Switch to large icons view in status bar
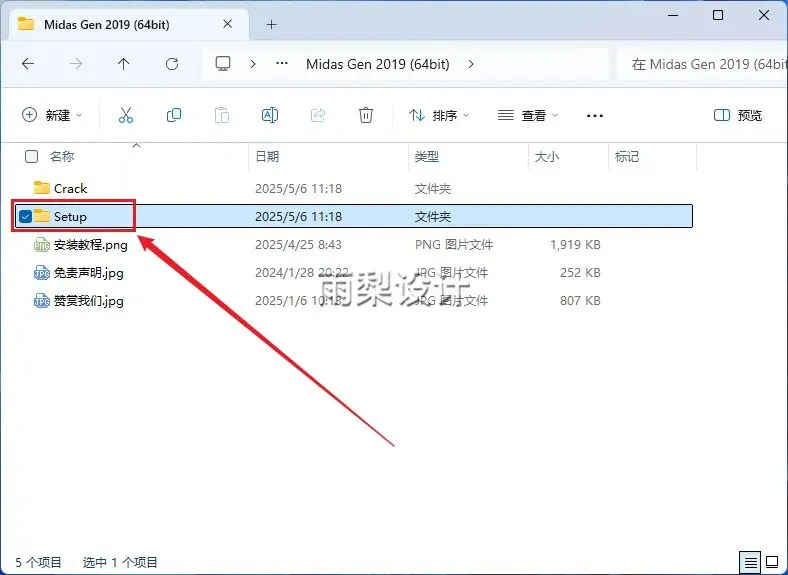The image size is (788, 575). coord(772,561)
